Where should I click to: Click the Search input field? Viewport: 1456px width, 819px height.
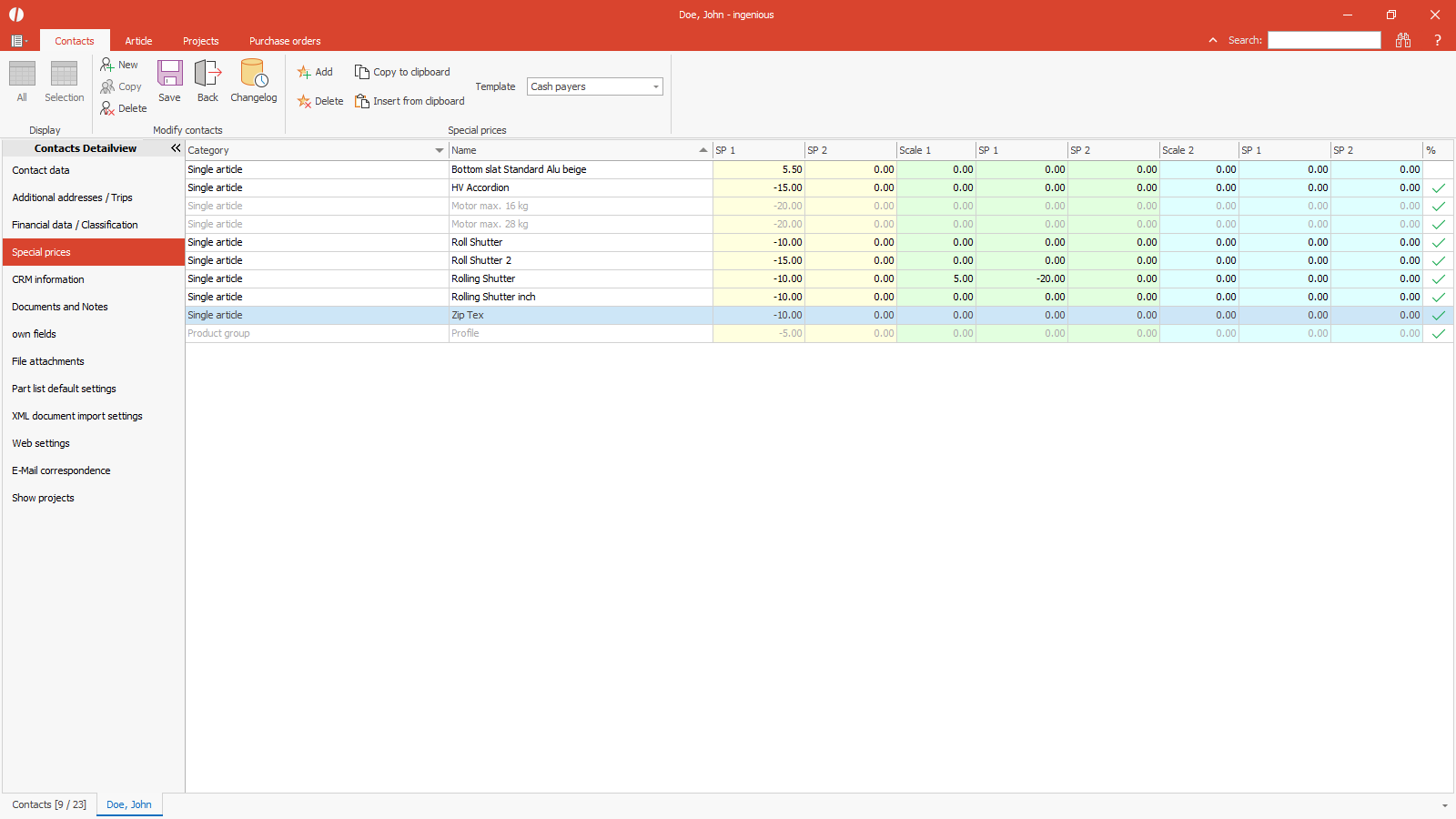[1324, 40]
